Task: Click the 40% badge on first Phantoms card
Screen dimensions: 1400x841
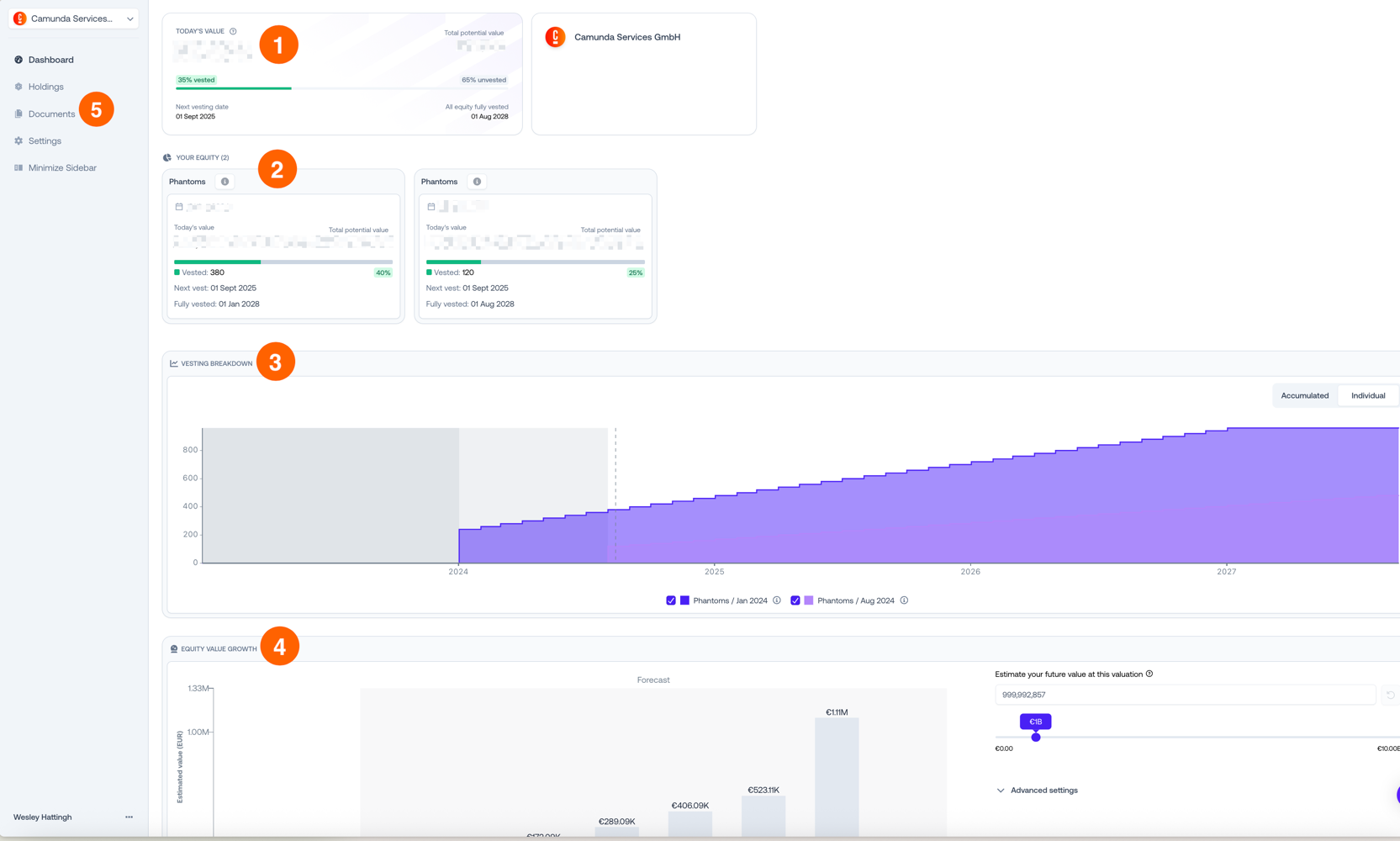Action: [383, 272]
